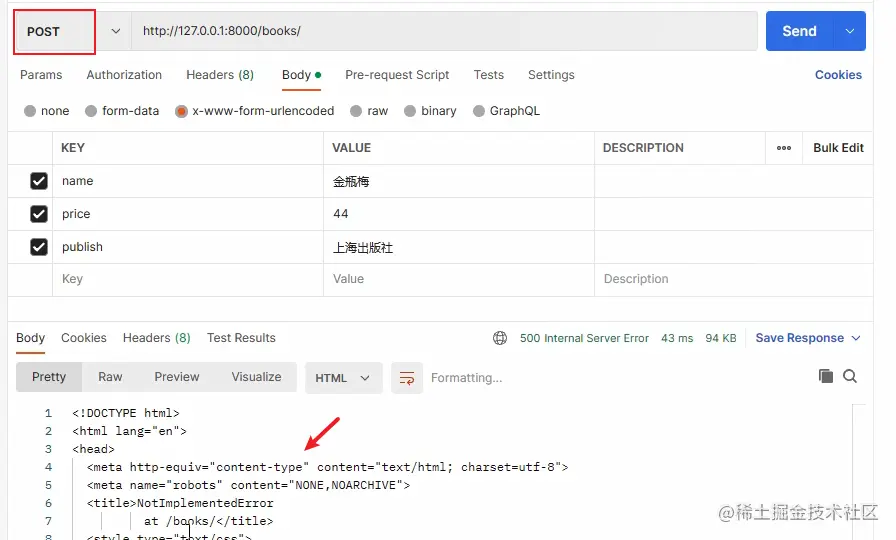896x540 pixels.
Task: Click Save Response
Action: pyautogui.click(x=799, y=338)
